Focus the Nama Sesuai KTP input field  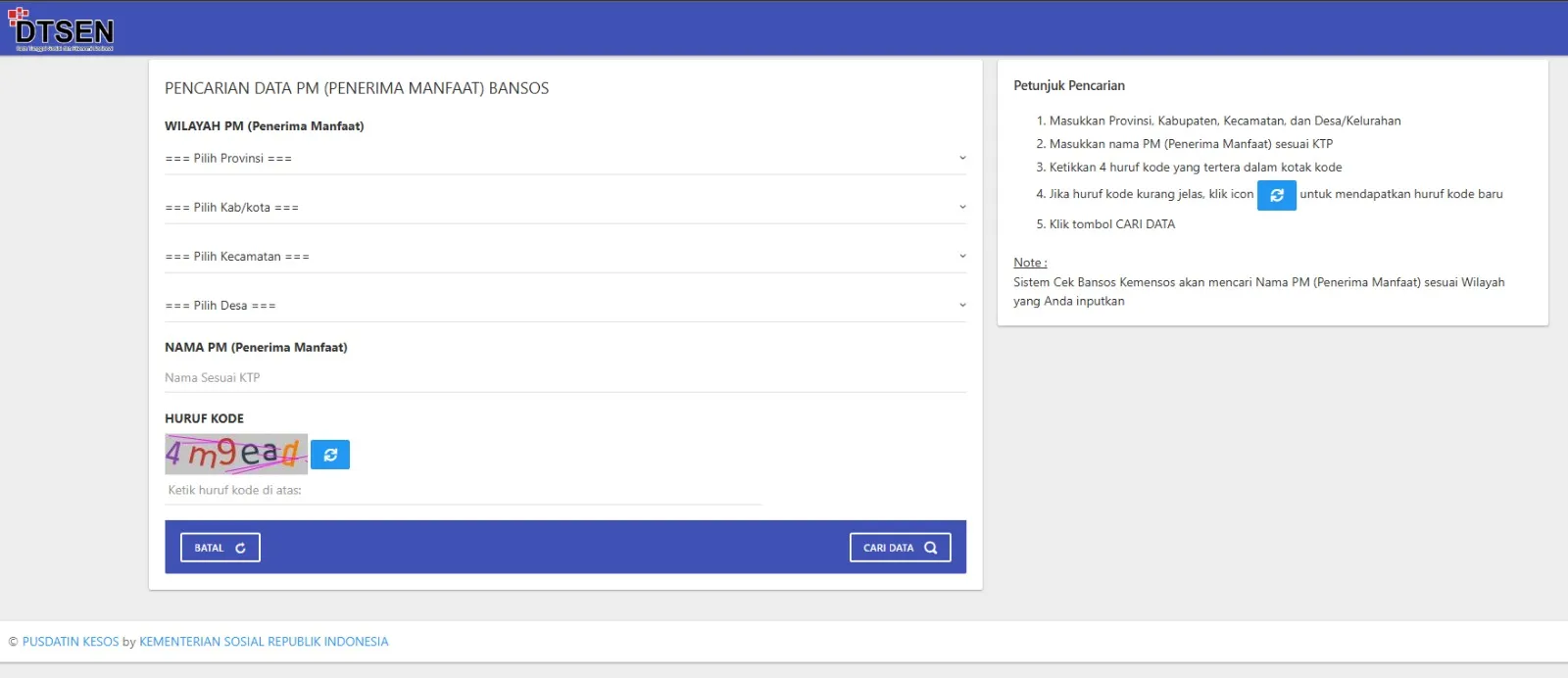pyautogui.click(x=564, y=378)
